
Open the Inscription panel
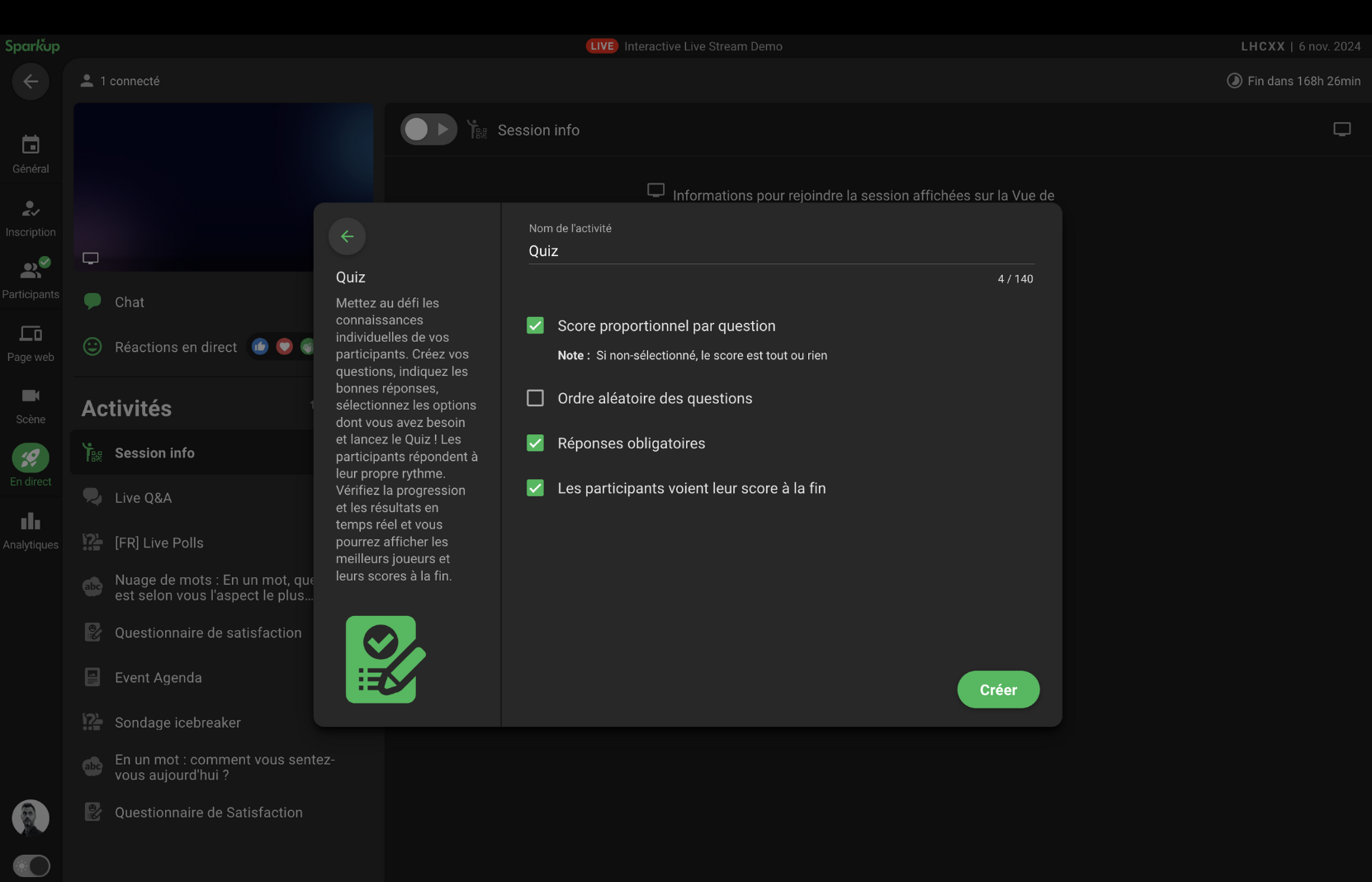(31, 216)
